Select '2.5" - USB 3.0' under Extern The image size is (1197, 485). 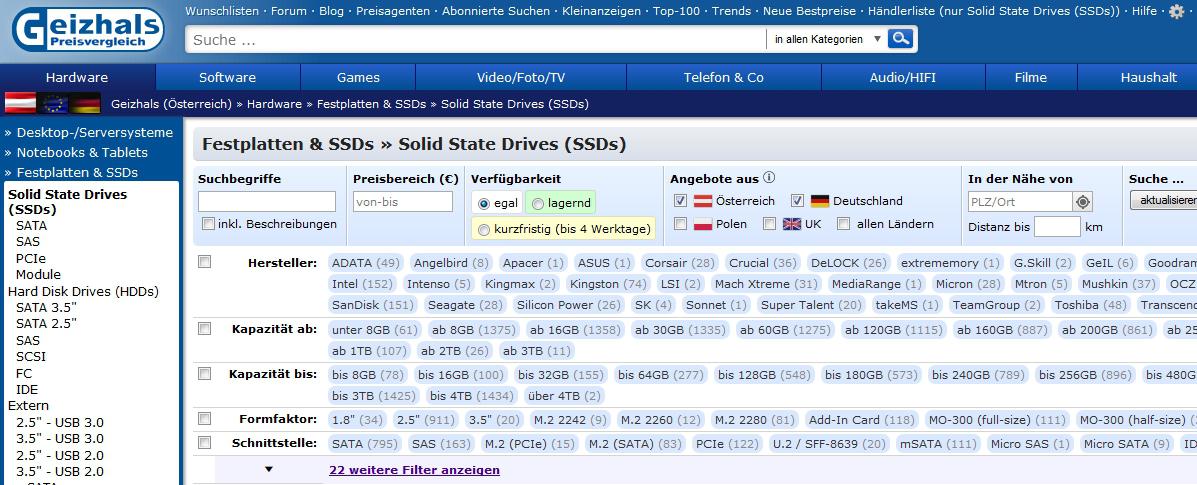tap(60, 422)
